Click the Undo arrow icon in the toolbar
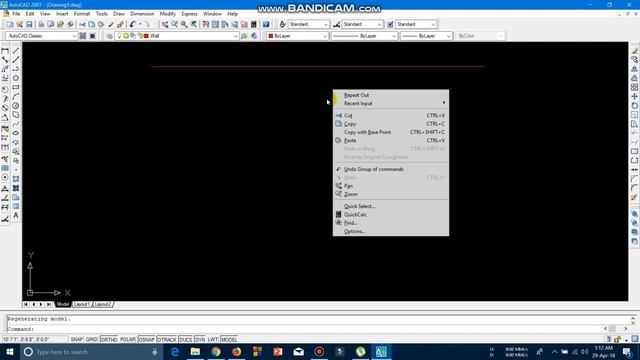Screen dimensions: 640x360 tap(132, 24)
